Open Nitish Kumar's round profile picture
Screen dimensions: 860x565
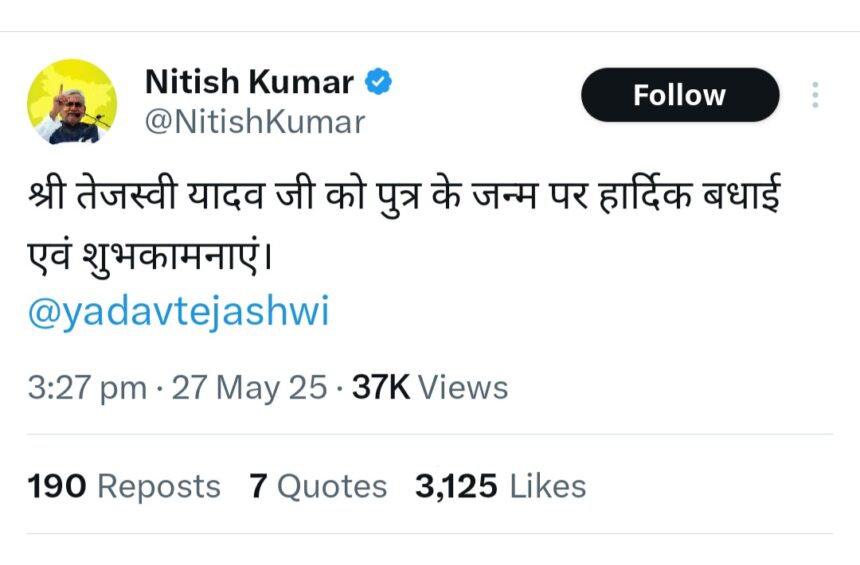tap(72, 102)
